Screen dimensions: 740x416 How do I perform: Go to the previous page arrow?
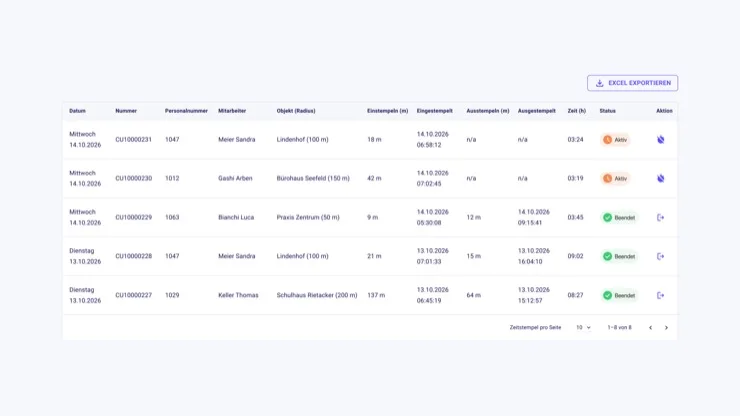(x=650, y=328)
